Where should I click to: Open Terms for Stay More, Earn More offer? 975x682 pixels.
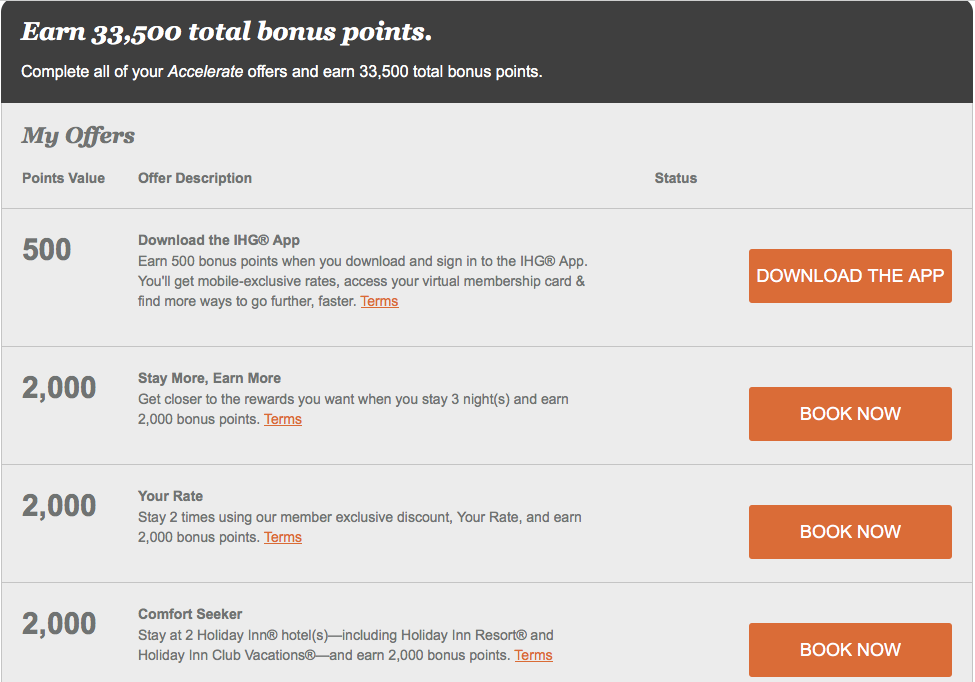coord(283,419)
